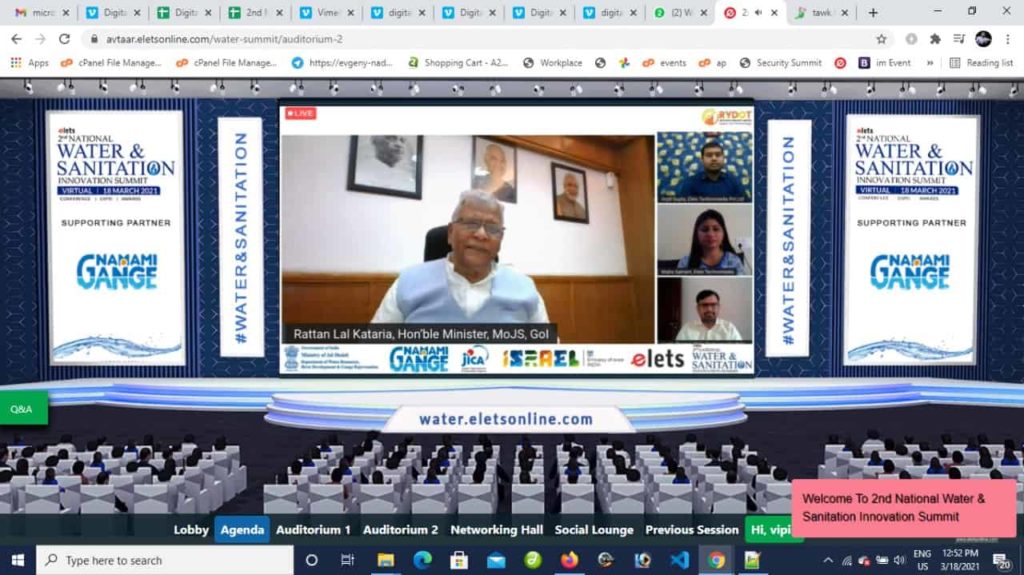Open the Apps grid in bookmarks bar
Screen dimensions: 1024x575
[29, 63]
